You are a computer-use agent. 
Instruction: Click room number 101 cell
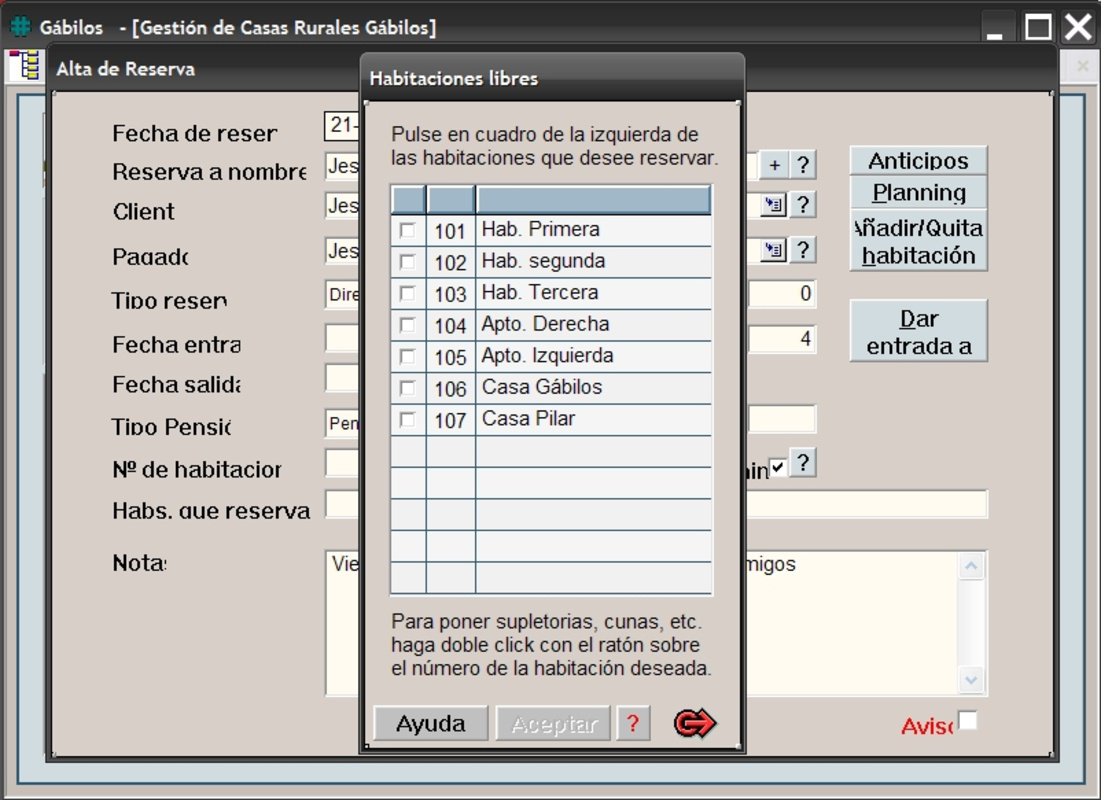pos(450,230)
